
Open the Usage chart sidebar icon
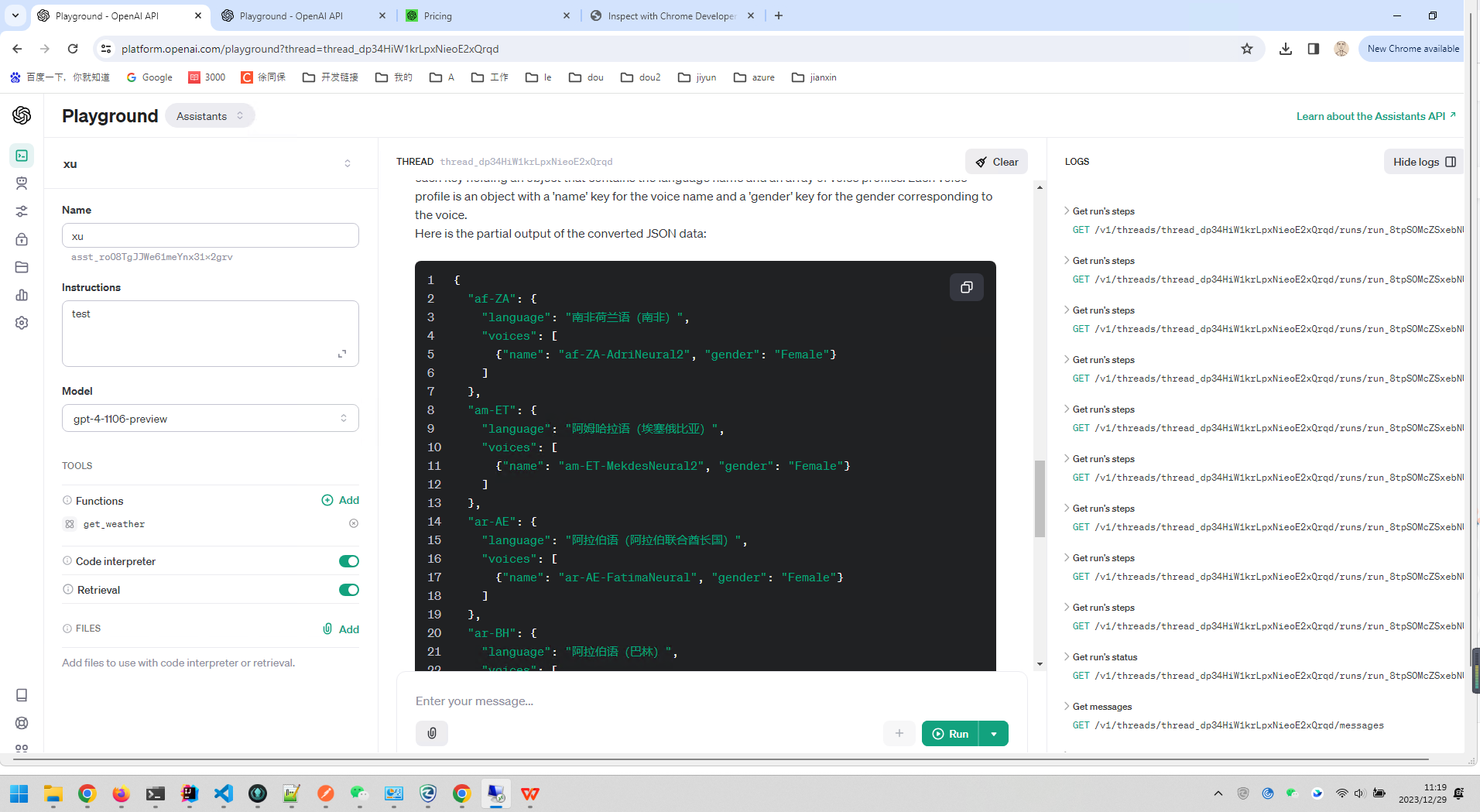click(22, 295)
